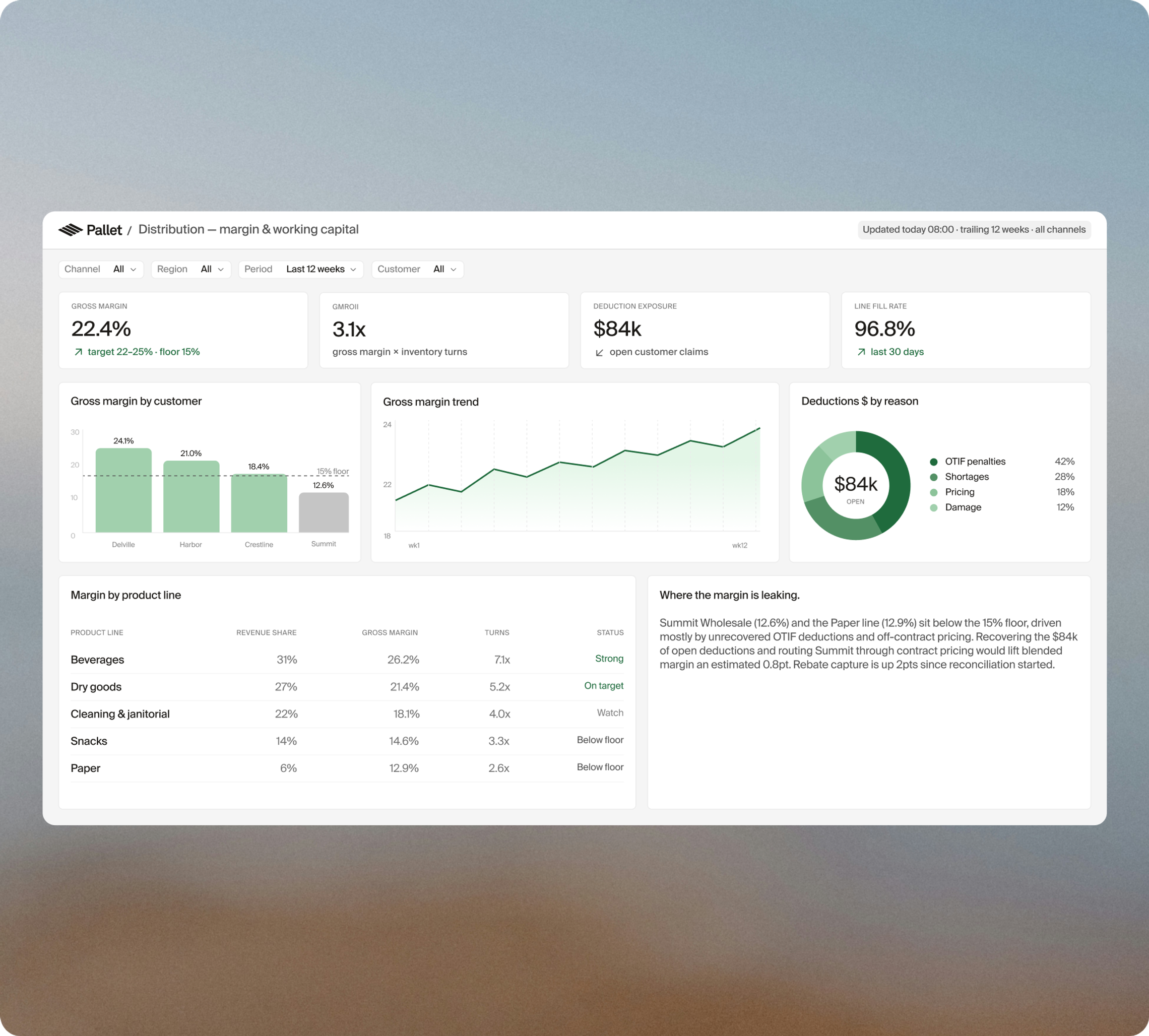The height and width of the screenshot is (1036, 1149).
Task: Click the Strong status for Beverages
Action: click(609, 659)
